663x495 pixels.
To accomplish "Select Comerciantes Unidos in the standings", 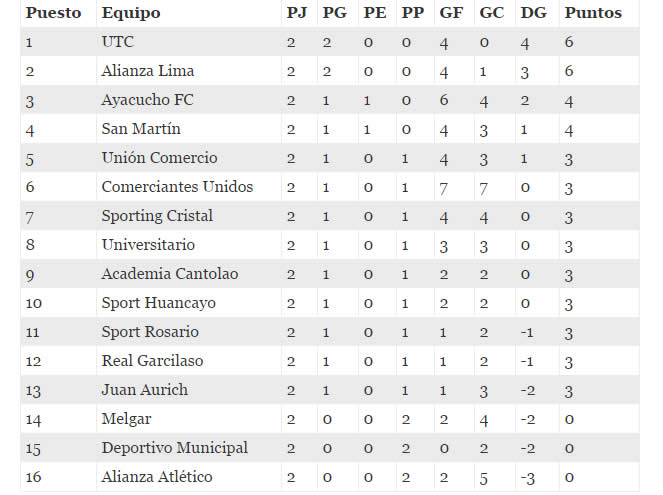I will tap(177, 187).
